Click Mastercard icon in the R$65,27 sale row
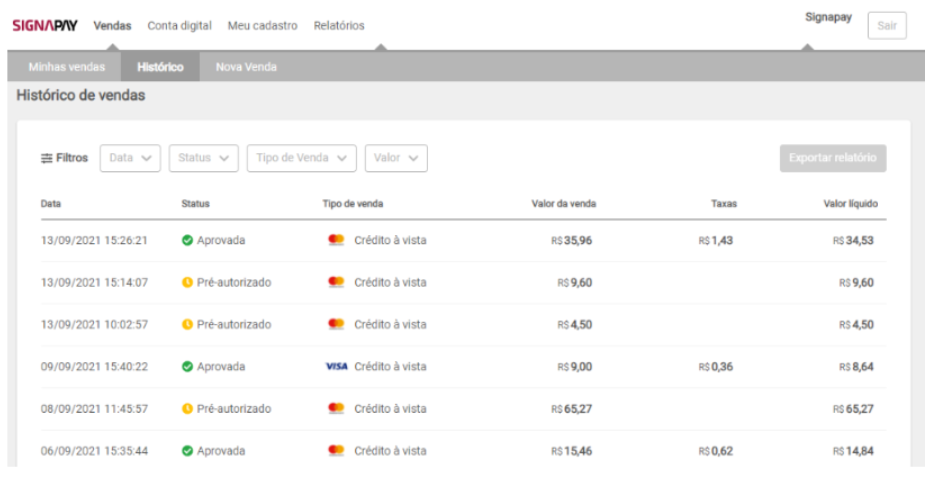The height and width of the screenshot is (477, 933). click(337, 409)
